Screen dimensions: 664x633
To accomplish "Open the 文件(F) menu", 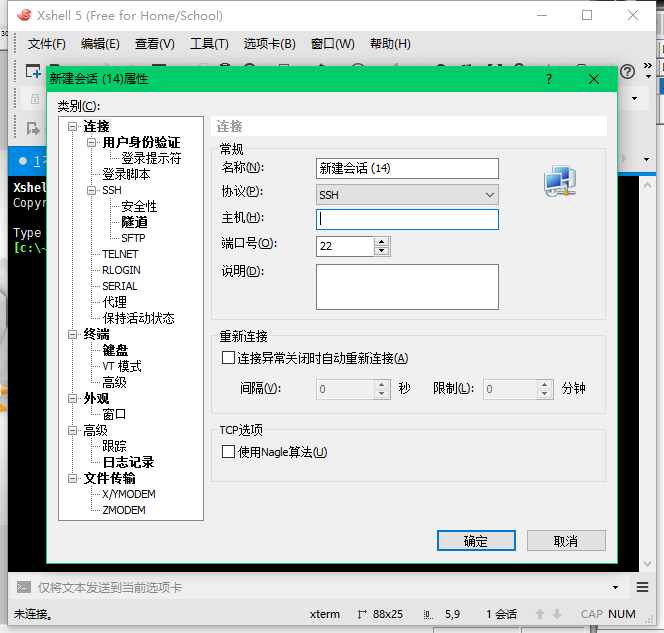I will (x=47, y=44).
